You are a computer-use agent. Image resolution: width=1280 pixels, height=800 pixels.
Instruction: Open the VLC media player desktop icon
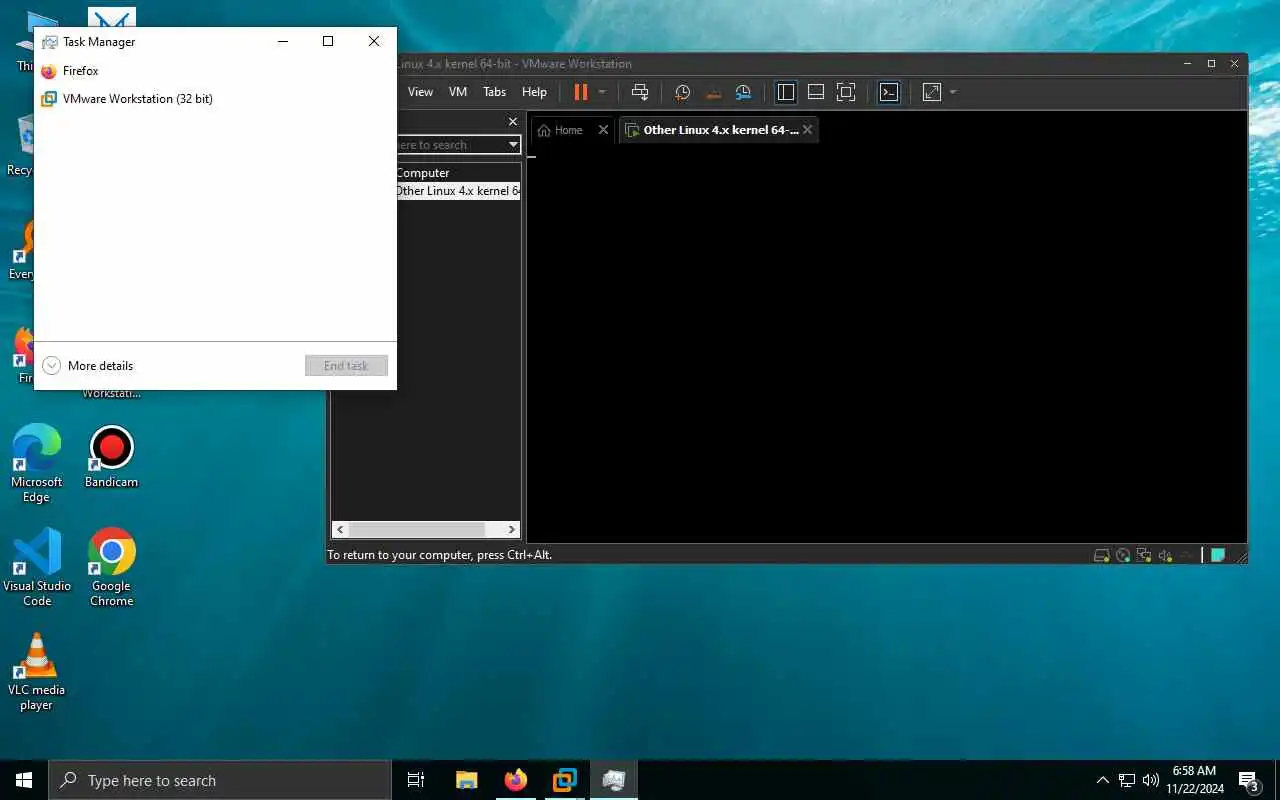37,671
